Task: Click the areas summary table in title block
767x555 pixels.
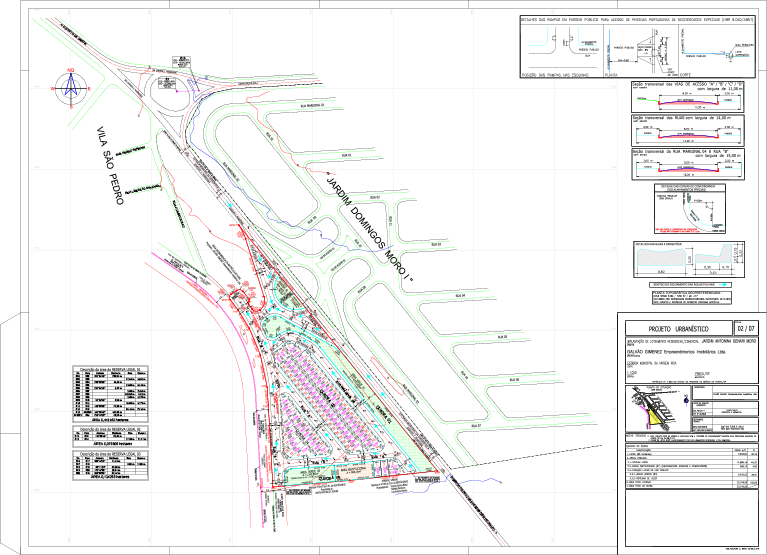Action: 691,466
